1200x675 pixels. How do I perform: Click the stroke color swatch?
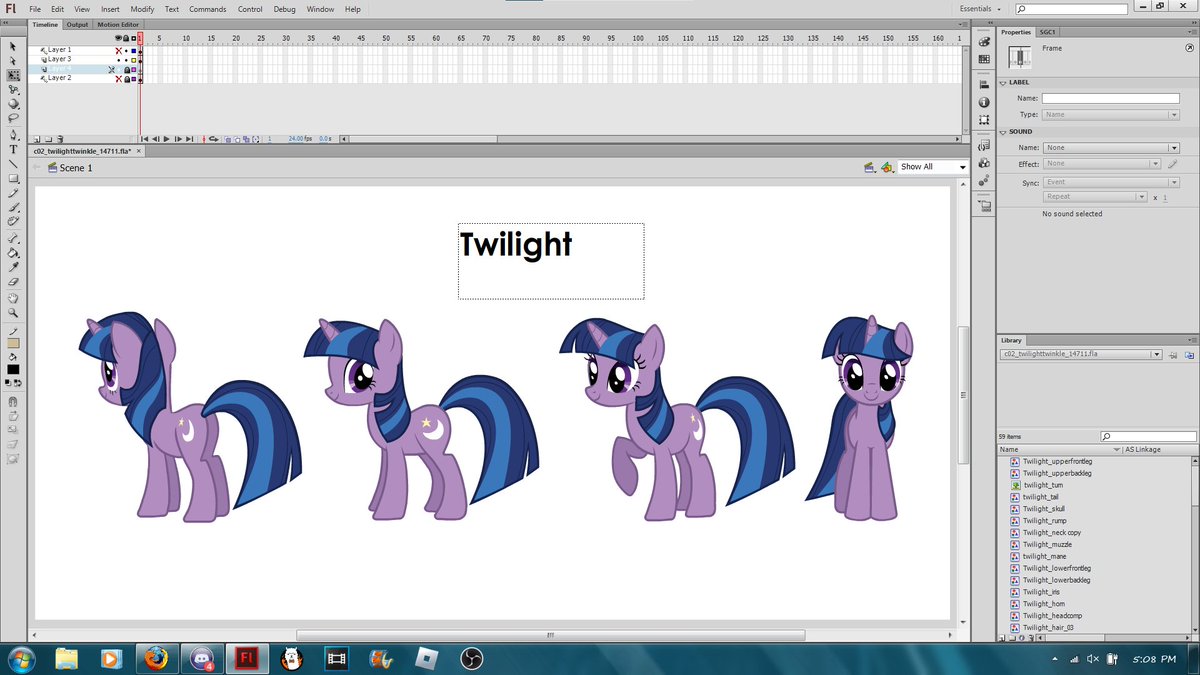point(13,343)
